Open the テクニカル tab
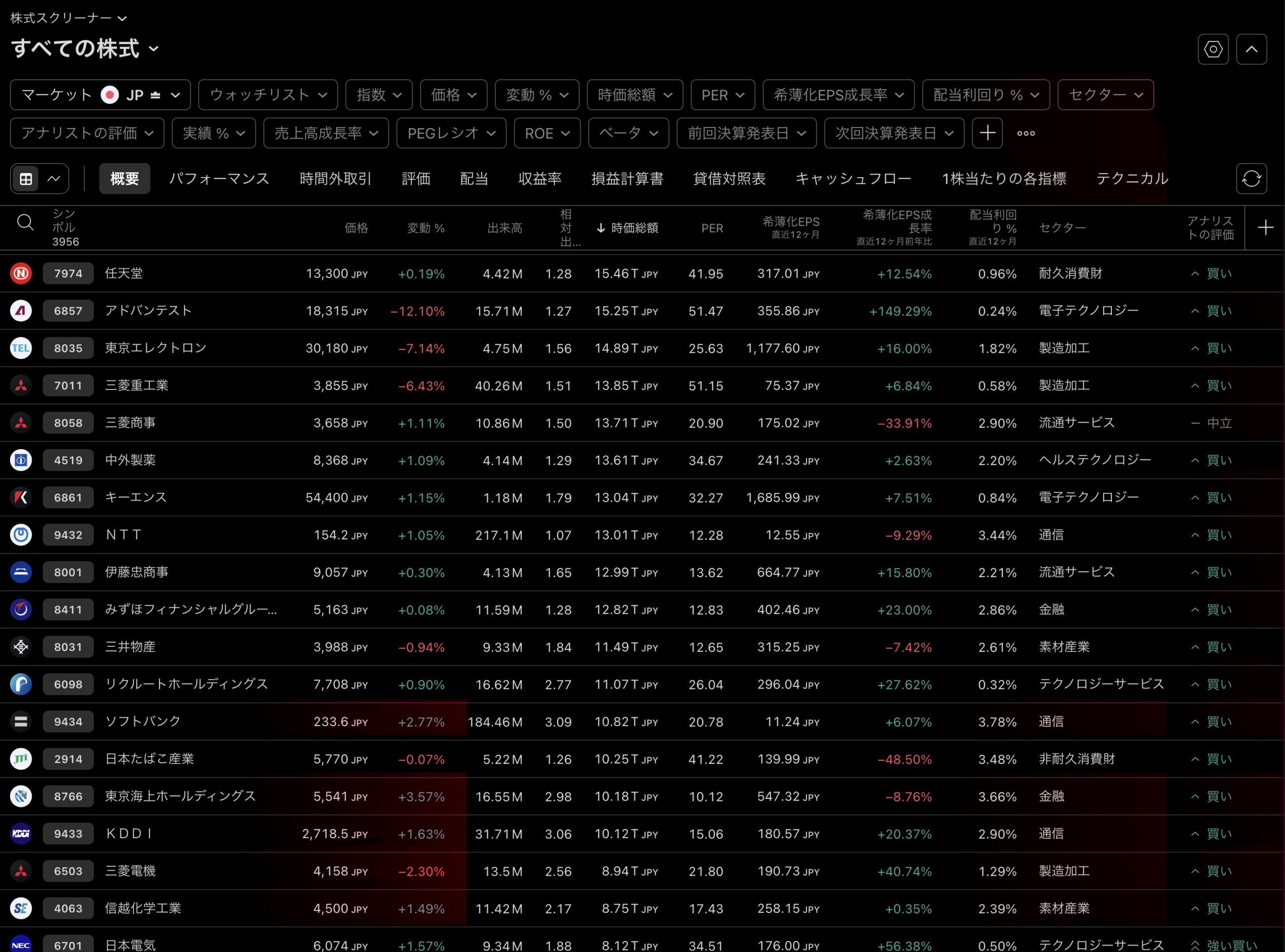Image resolution: width=1285 pixels, height=952 pixels. tap(1132, 179)
